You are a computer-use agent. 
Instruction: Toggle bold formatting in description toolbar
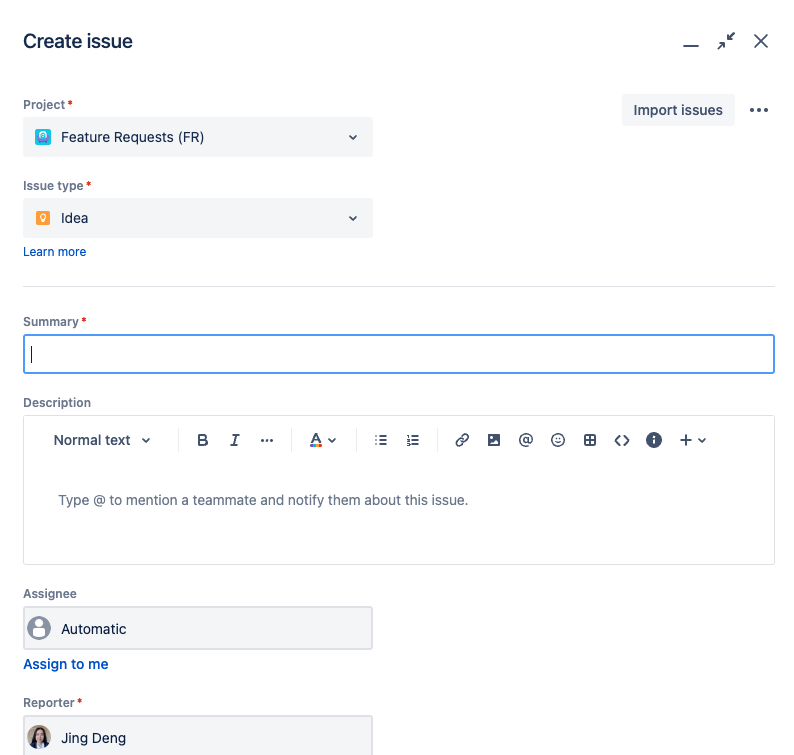coord(203,440)
